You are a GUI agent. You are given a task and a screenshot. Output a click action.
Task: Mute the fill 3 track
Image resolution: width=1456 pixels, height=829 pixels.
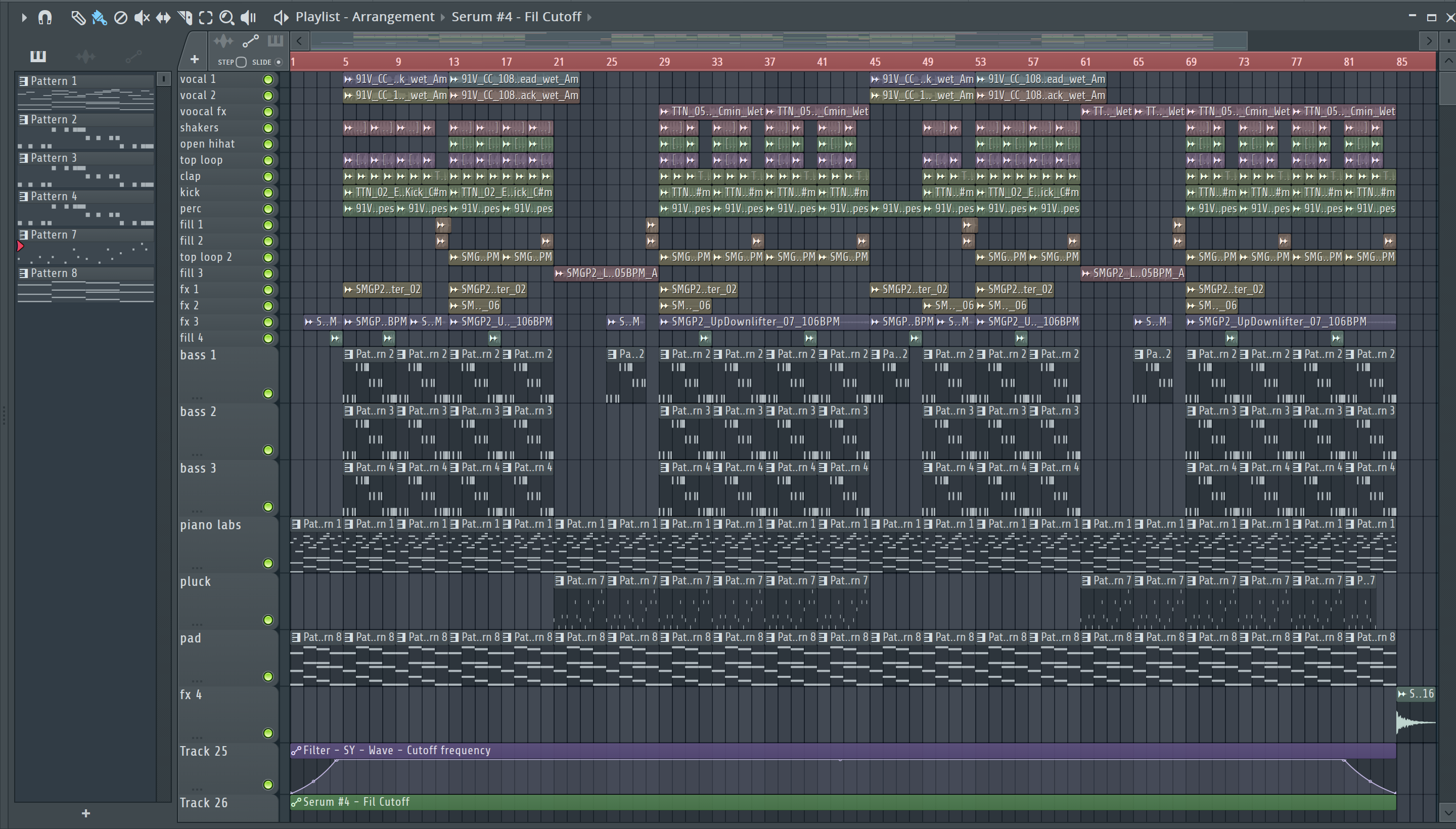(x=267, y=273)
